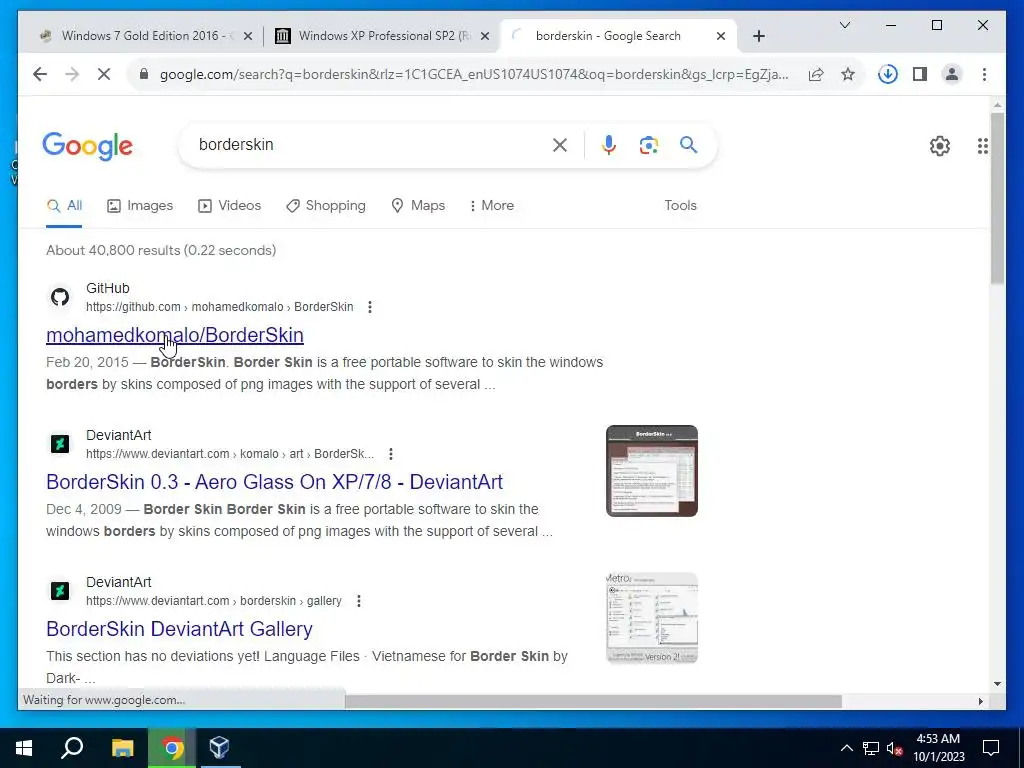Open Google quick settings gear
Screen dimensions: 1024x768
pos(940,146)
